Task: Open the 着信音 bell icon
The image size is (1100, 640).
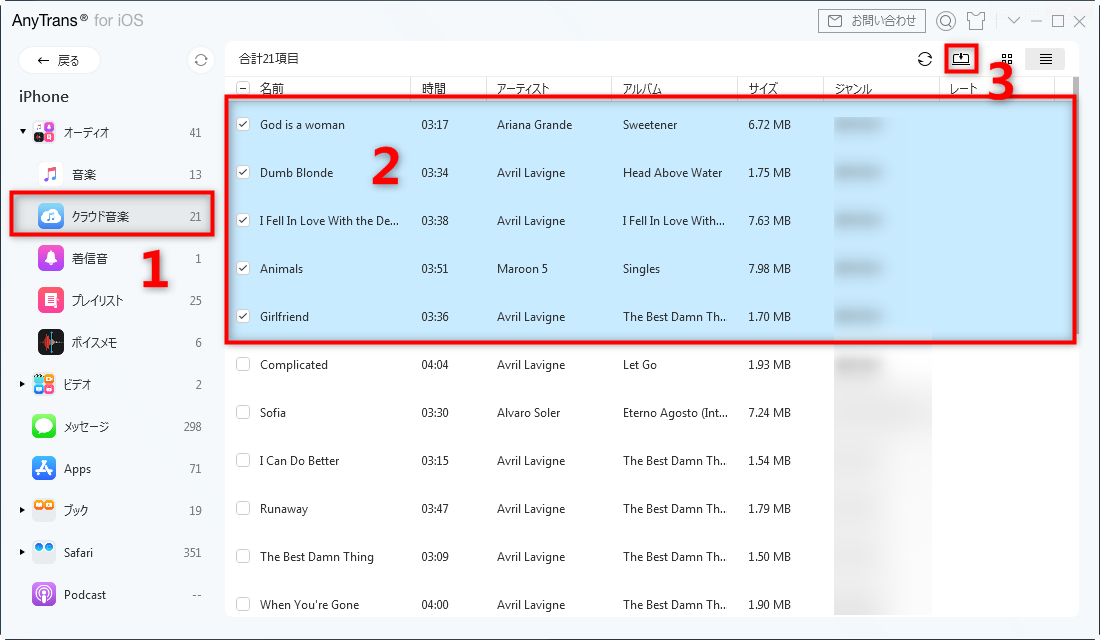Action: tap(51, 258)
